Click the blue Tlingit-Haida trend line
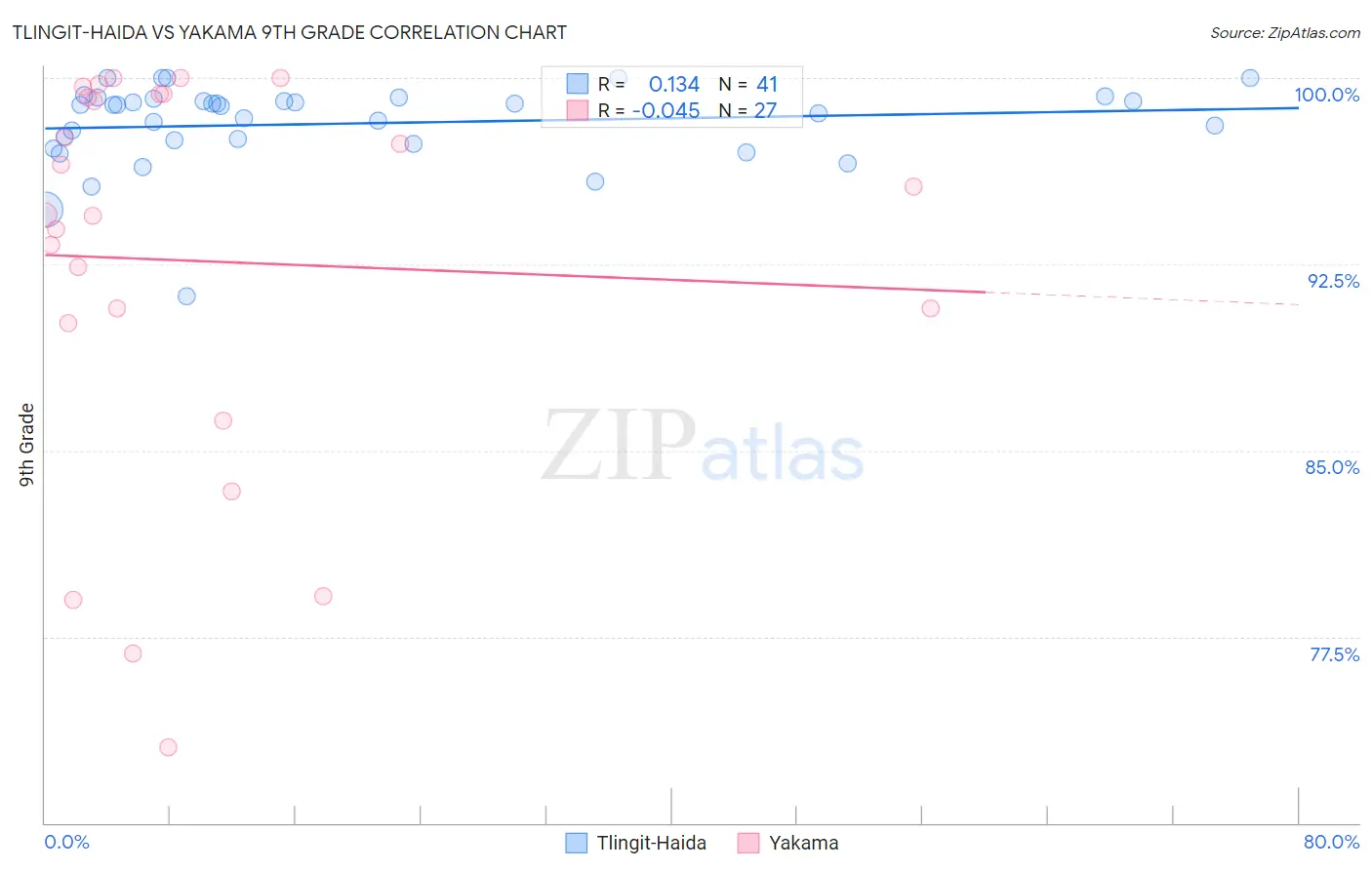1372x870 pixels. [671, 118]
